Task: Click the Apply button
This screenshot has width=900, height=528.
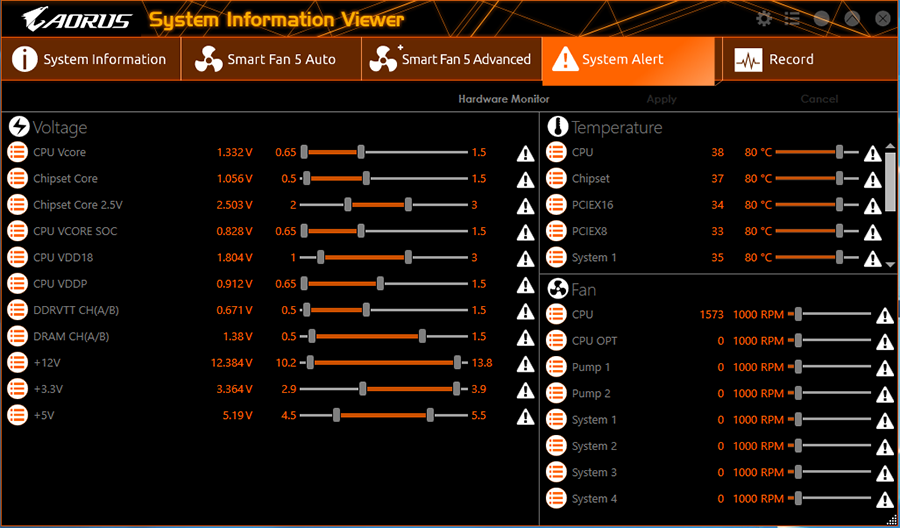Action: coord(661,99)
